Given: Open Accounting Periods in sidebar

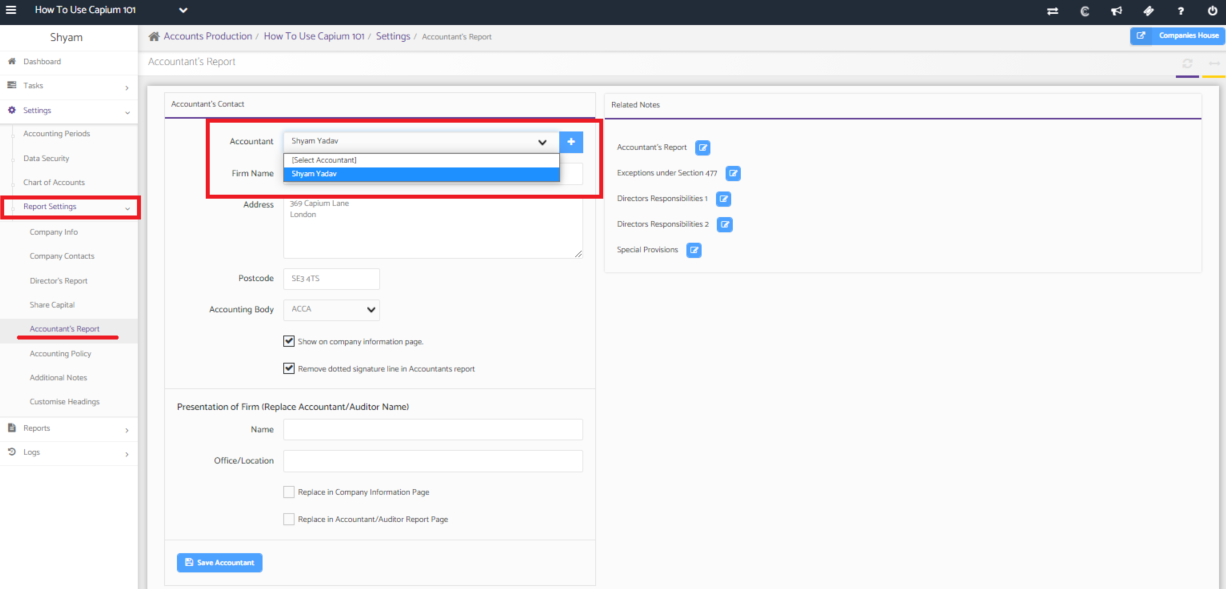Looking at the screenshot, I should (x=57, y=134).
